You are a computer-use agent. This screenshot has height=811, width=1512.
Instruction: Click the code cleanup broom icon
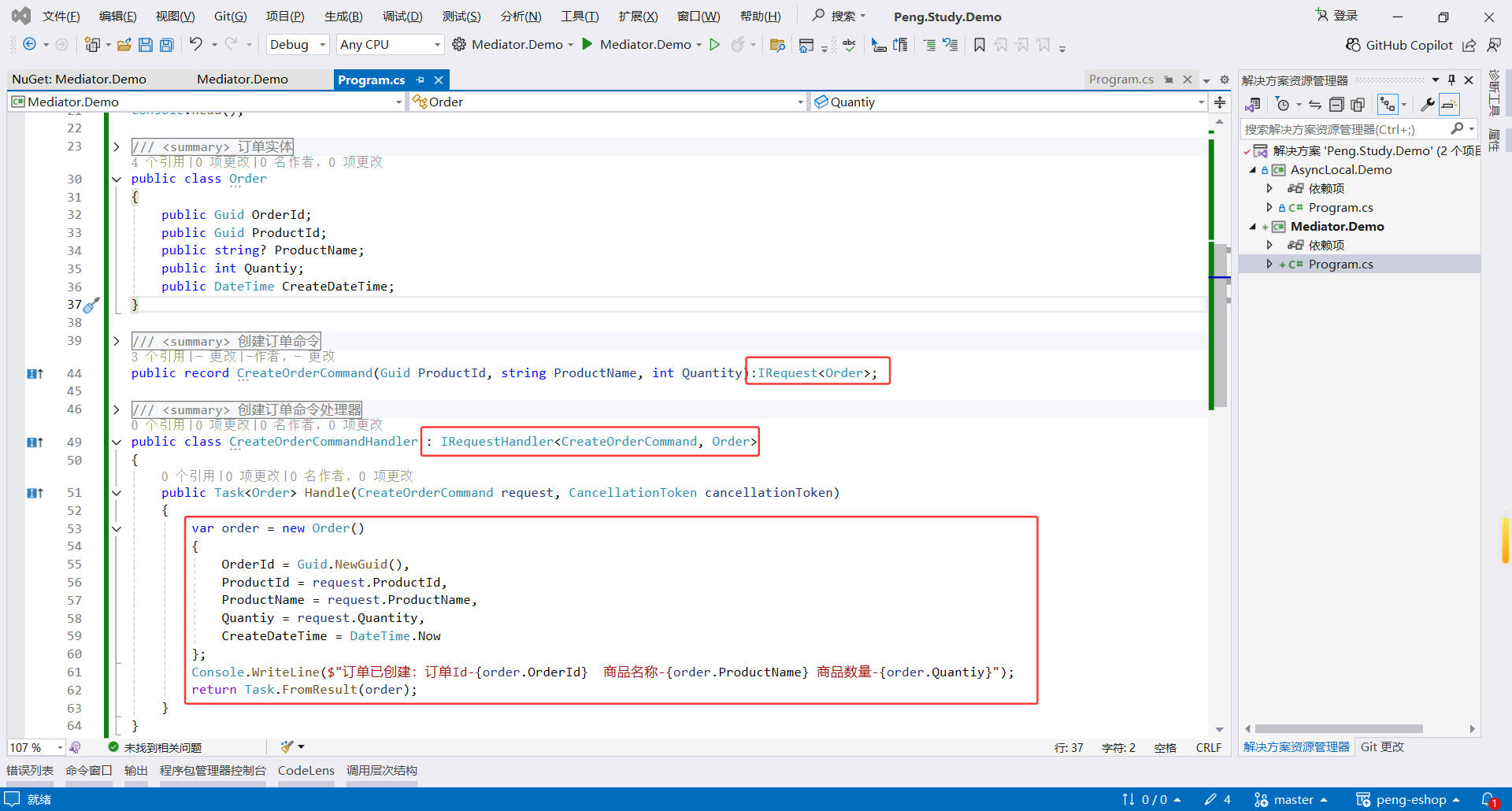point(287,746)
